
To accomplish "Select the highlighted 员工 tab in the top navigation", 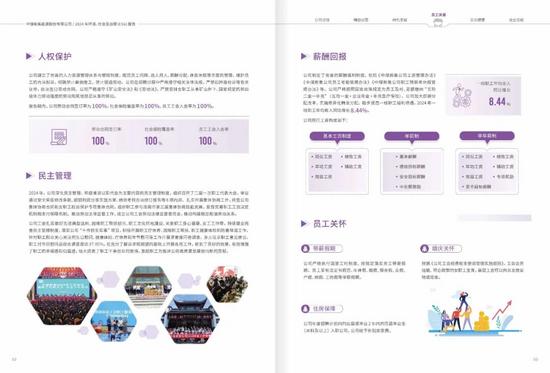I will point(438,20).
